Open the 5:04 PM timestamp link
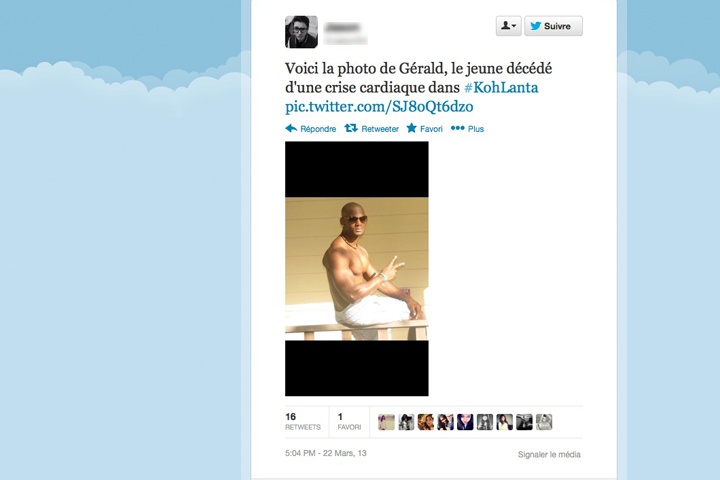The image size is (720, 480). pos(326,453)
